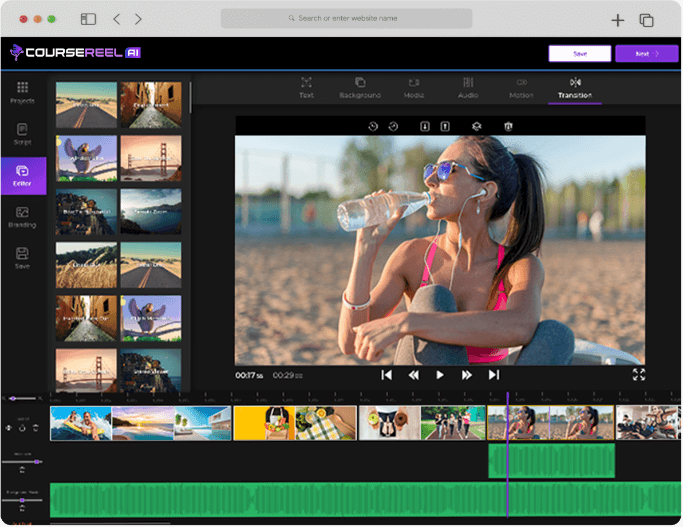This screenshot has height=527, width=683.
Task: Click the trash delete icon above preview
Action: (x=508, y=126)
